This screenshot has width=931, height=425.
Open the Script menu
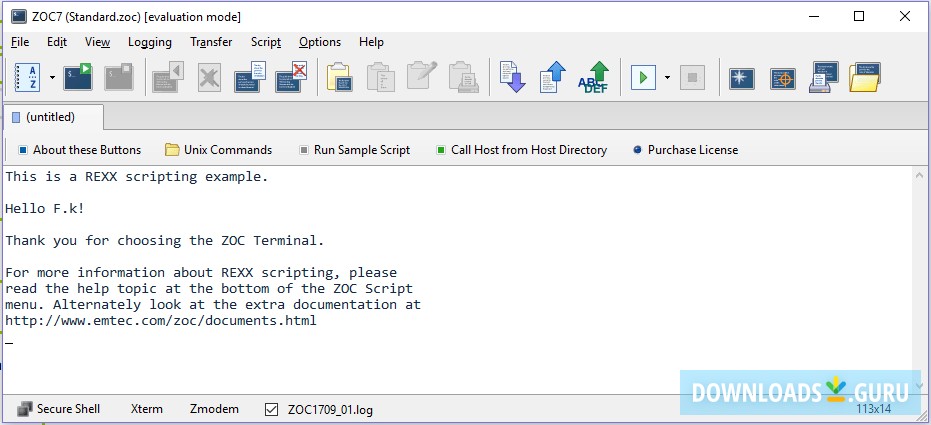(266, 42)
